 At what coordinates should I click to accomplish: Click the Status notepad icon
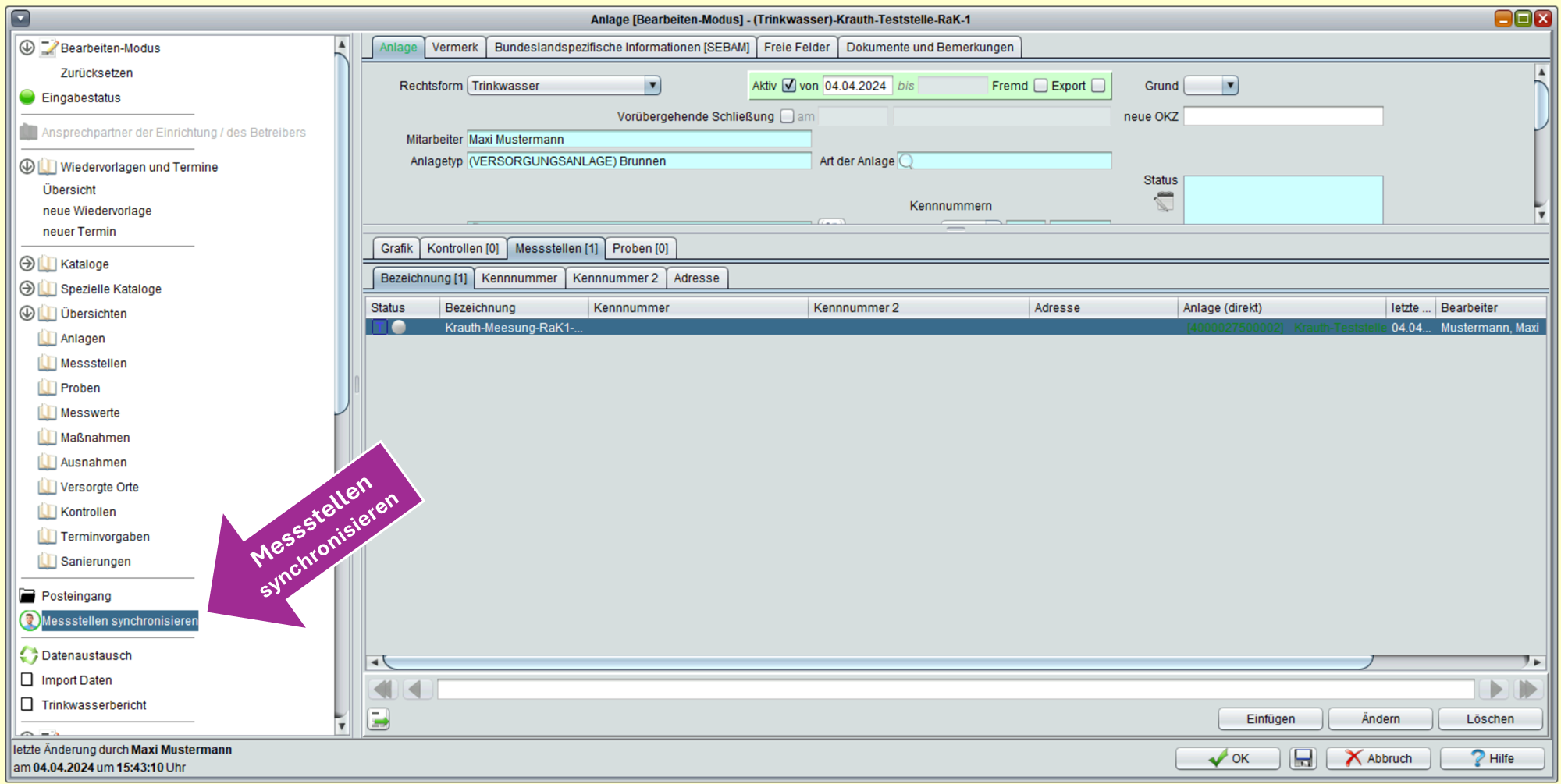point(1164,202)
